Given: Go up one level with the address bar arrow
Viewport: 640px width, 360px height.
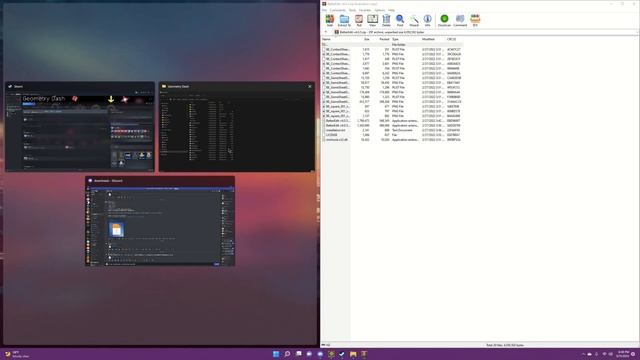Looking at the screenshot, I should pos(326,32).
